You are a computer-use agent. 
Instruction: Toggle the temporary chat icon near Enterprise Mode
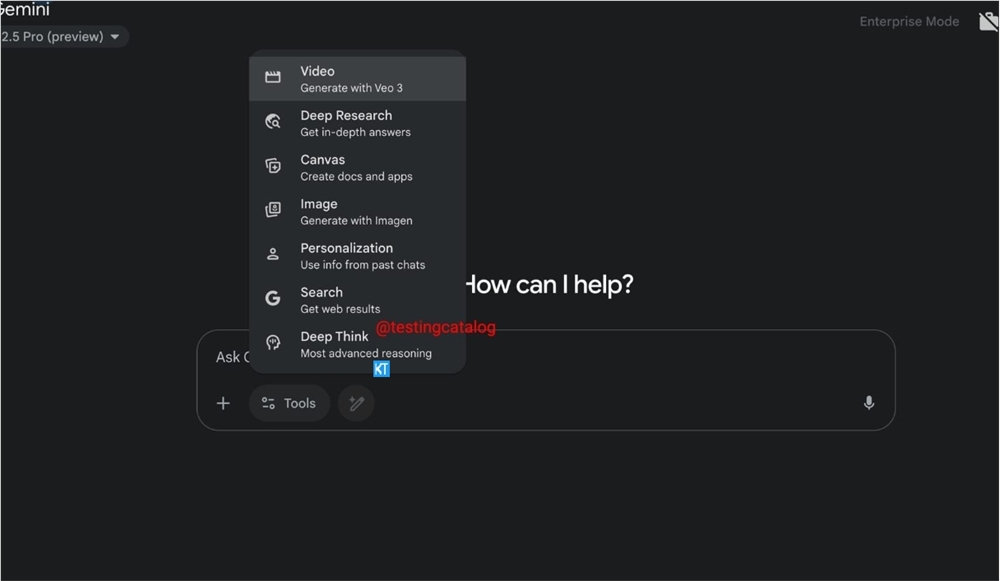(x=988, y=22)
